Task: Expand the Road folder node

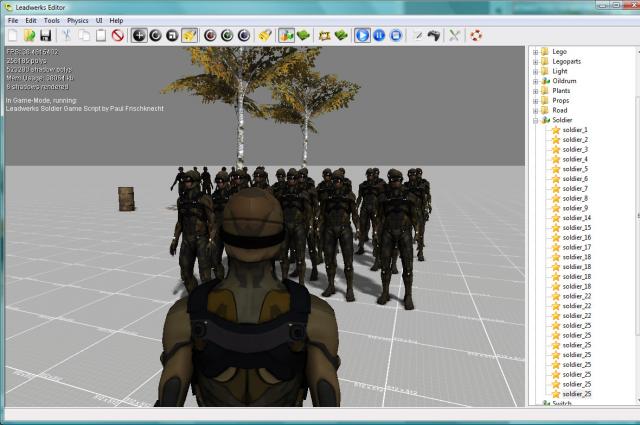Action: [535, 110]
